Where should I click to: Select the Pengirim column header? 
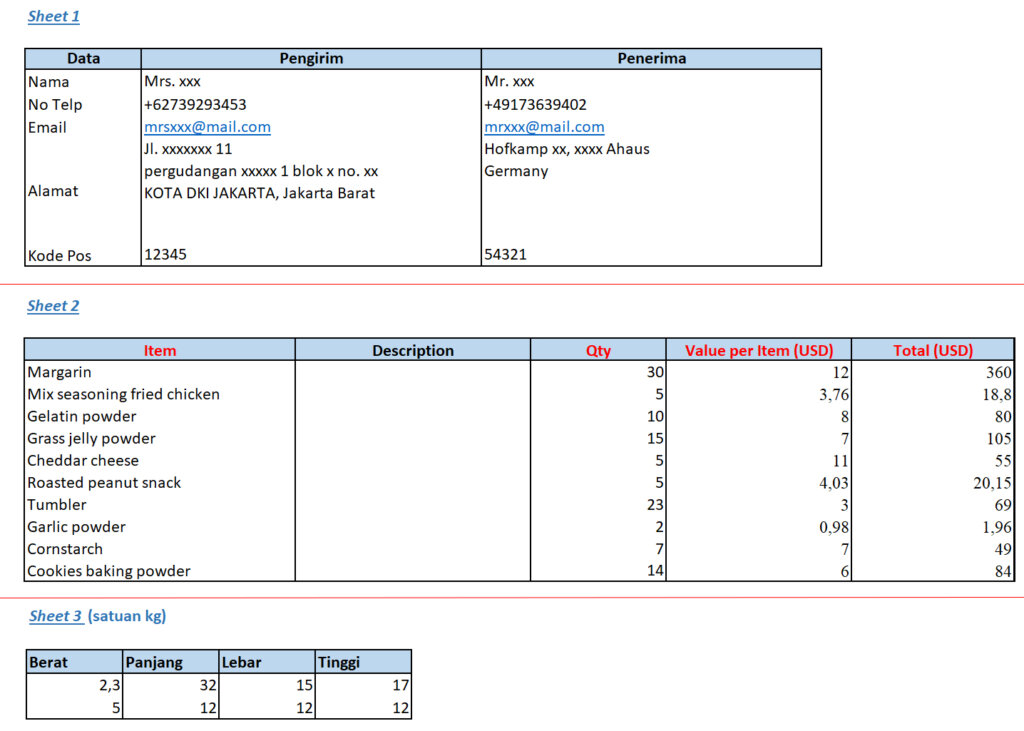pos(311,59)
